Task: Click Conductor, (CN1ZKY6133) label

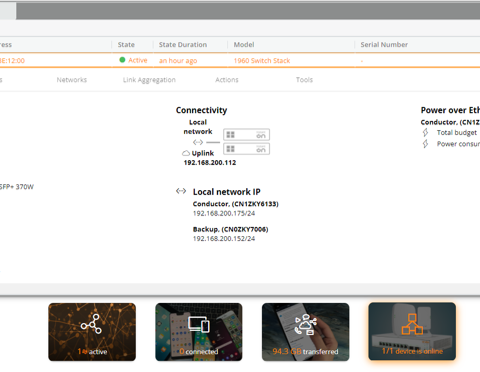Action: click(236, 204)
